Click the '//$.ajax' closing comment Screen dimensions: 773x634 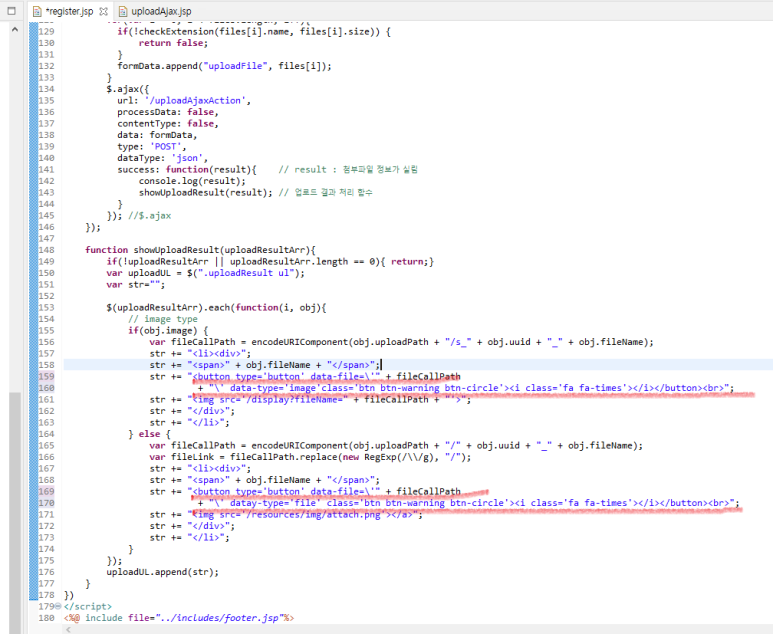point(149,215)
